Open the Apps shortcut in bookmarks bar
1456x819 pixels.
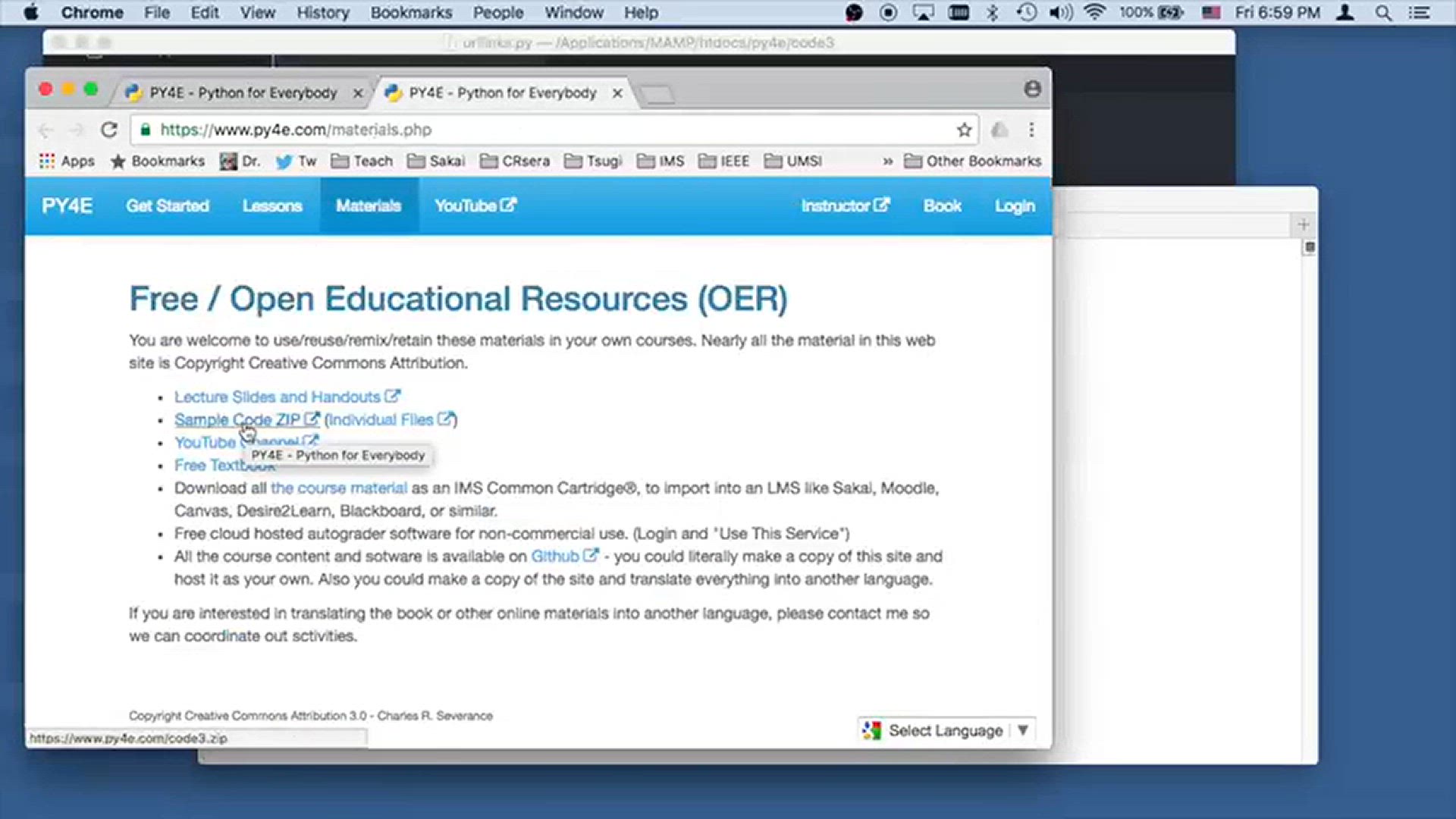[67, 161]
